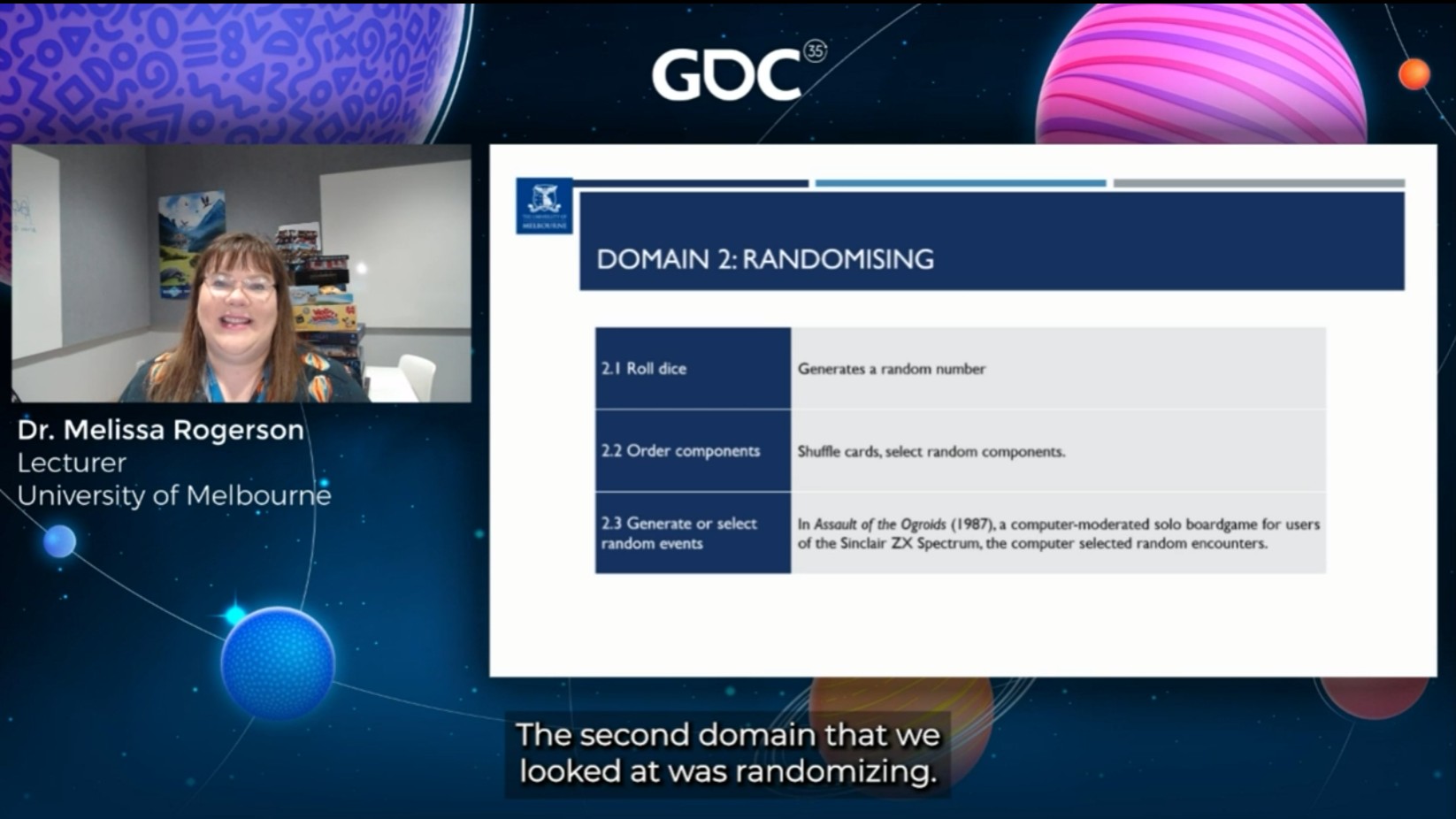This screenshot has width=1456, height=819.
Task: Click the 'University of Melbourne' text below 'Lecturer'
Action: [174, 495]
